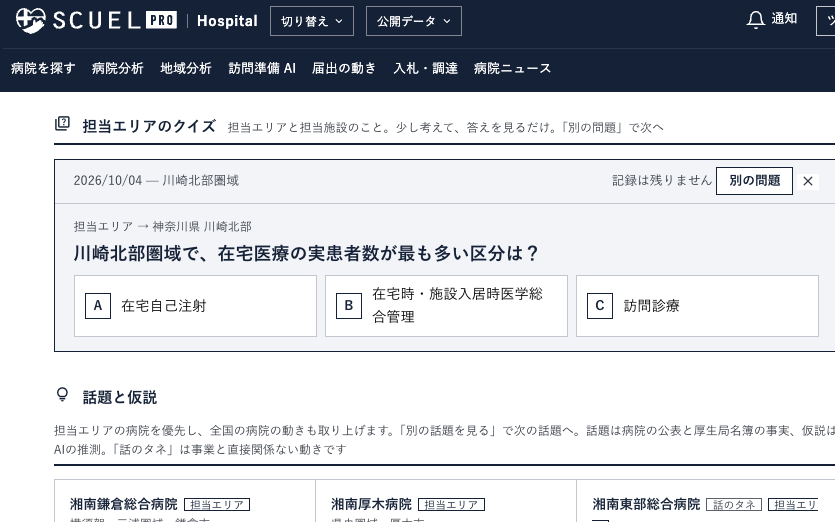Click the 記録は残りません text
Image resolution: width=835 pixels, height=522 pixels.
tap(661, 181)
